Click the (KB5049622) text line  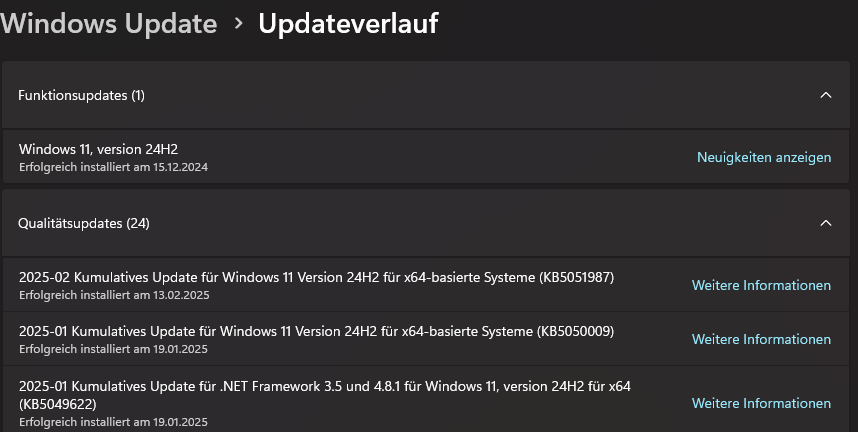click(x=57, y=404)
